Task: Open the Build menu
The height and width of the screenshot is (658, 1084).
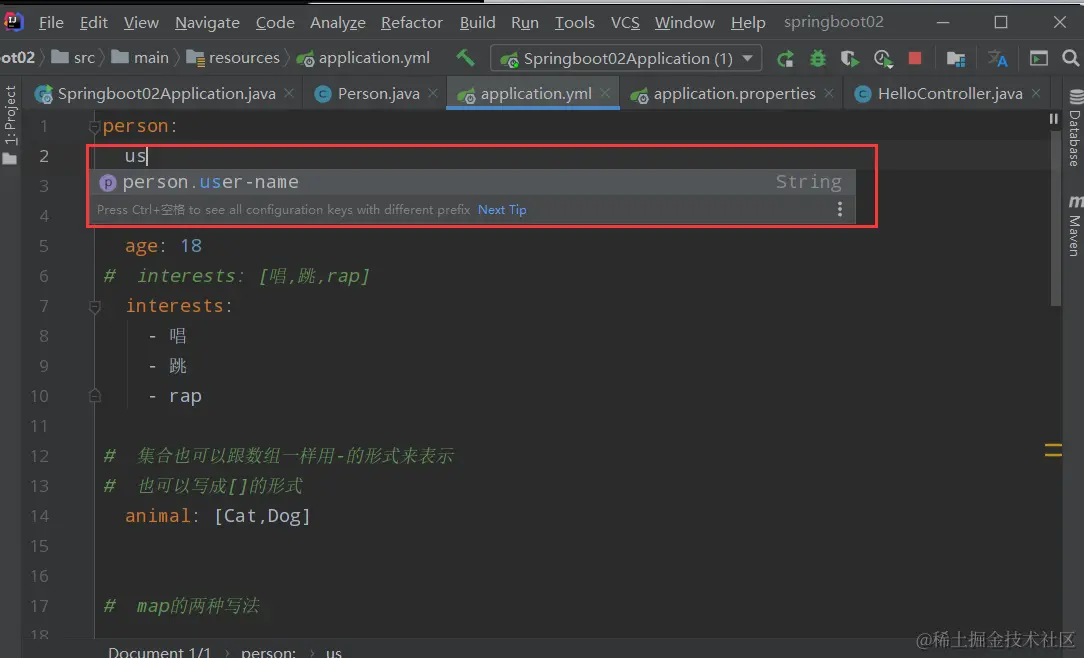Action: (x=477, y=23)
